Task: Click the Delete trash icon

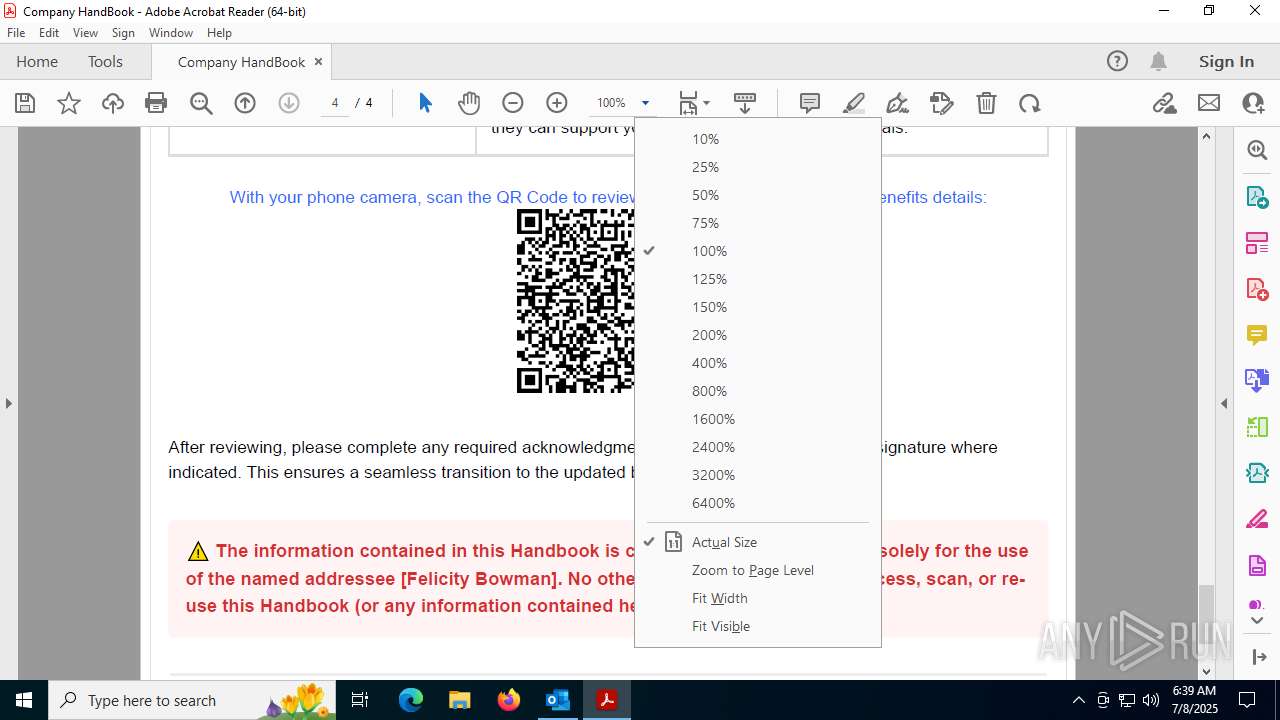Action: [986, 103]
